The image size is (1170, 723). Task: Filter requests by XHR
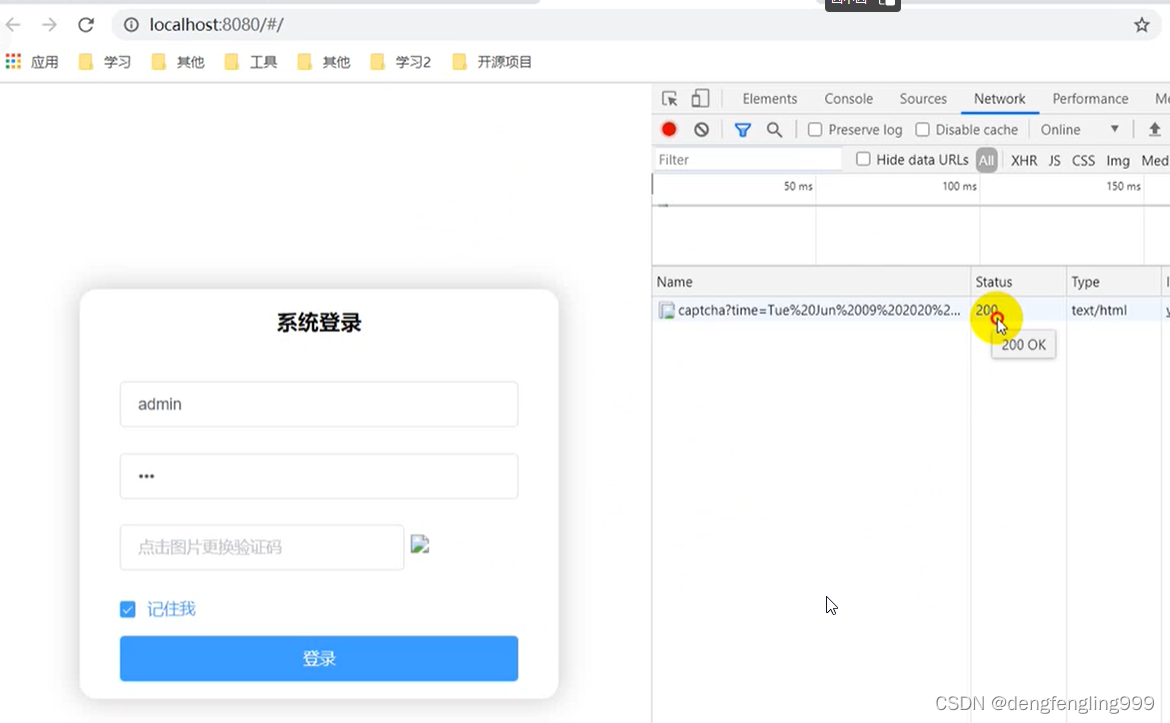pyautogui.click(x=1024, y=160)
